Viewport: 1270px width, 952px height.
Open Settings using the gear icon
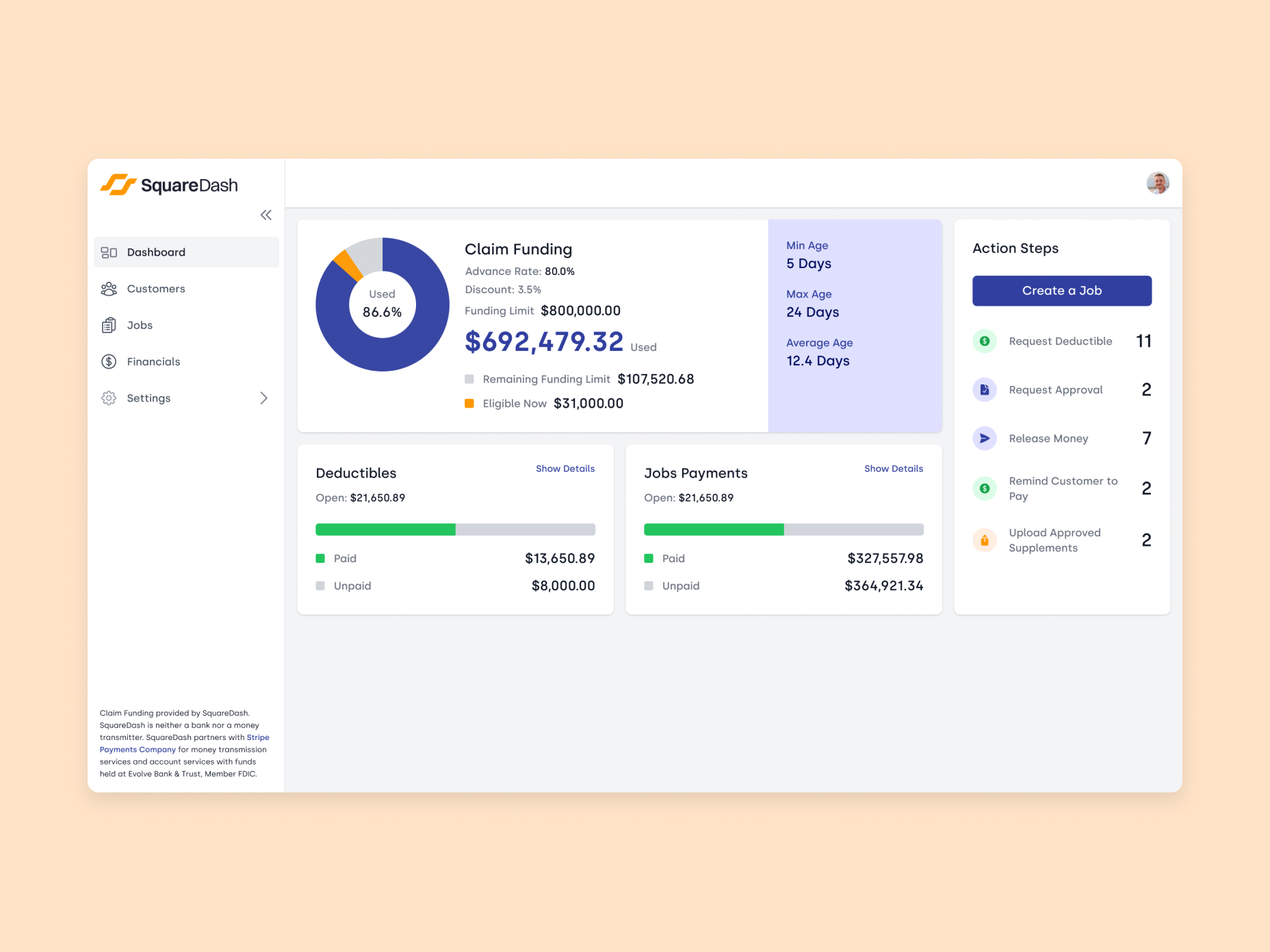(108, 397)
